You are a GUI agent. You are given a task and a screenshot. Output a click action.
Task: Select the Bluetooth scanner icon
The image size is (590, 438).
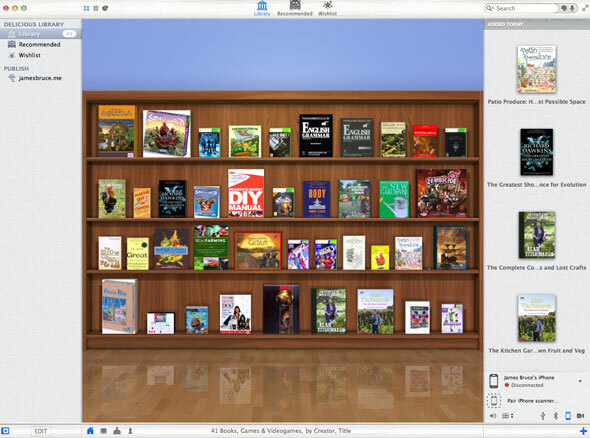(x=555, y=415)
